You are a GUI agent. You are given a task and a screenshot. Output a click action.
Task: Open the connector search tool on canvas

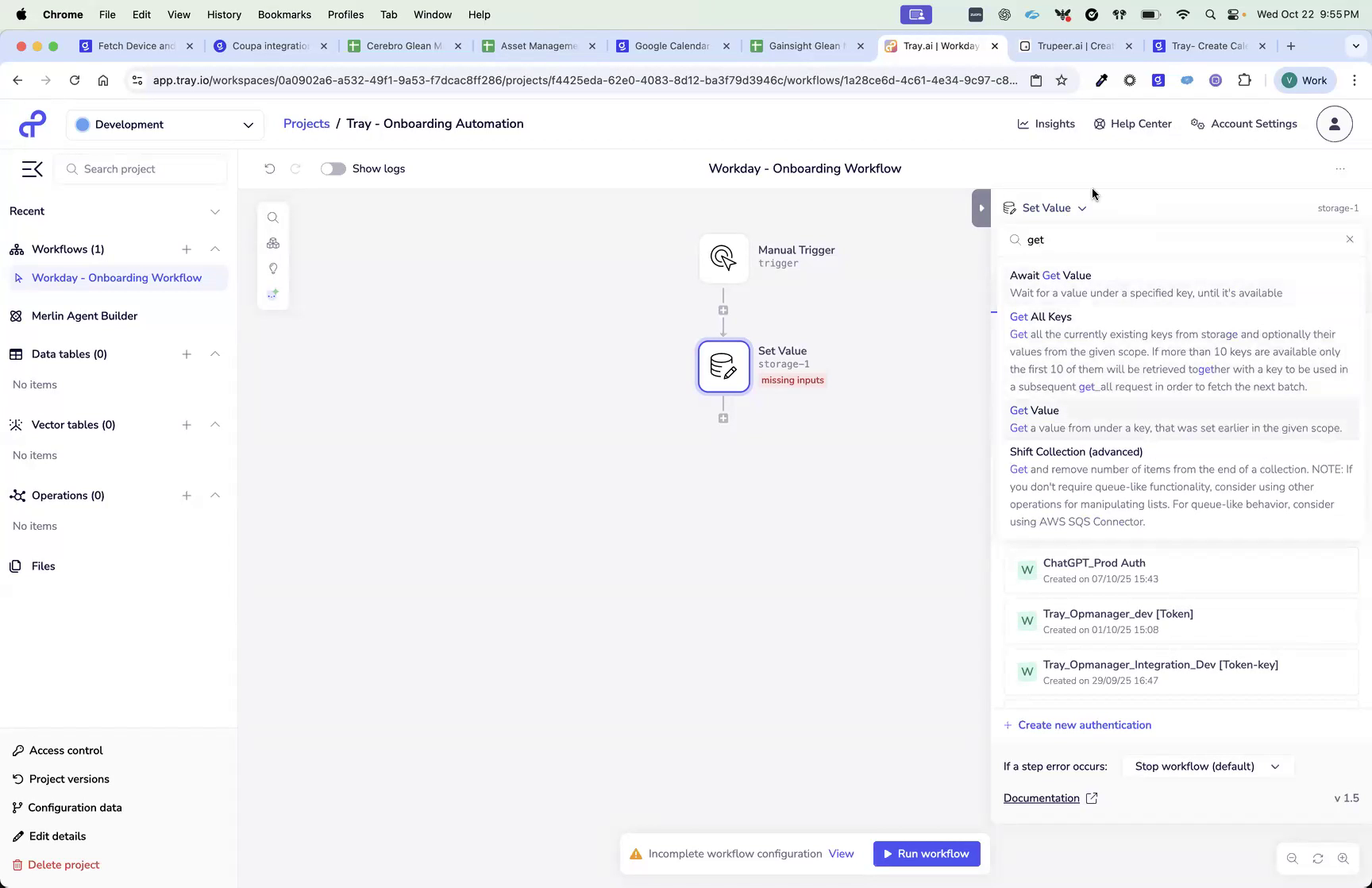point(273,217)
